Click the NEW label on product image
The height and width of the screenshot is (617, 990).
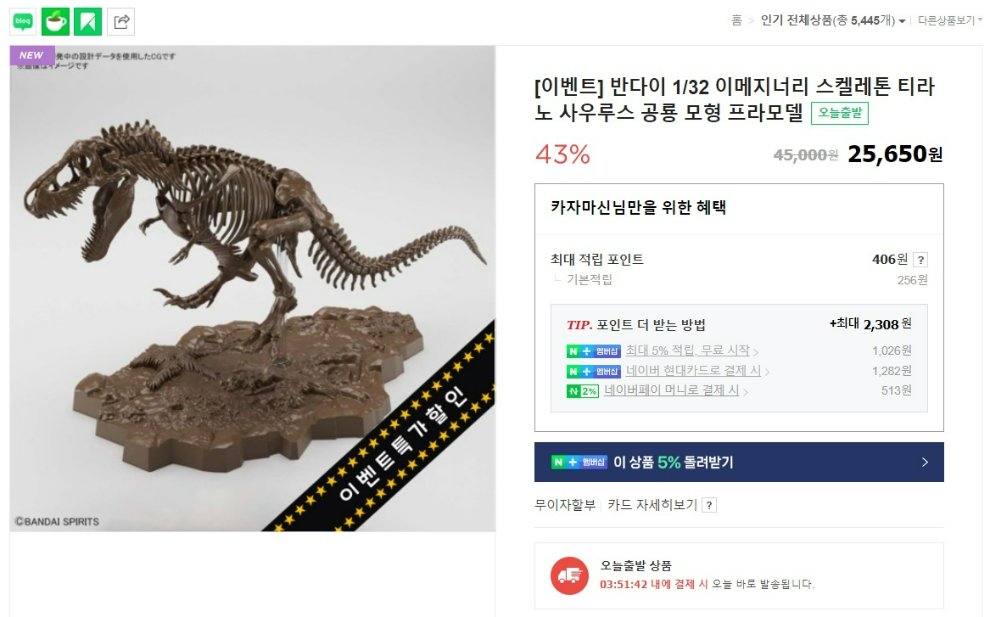coord(32,56)
